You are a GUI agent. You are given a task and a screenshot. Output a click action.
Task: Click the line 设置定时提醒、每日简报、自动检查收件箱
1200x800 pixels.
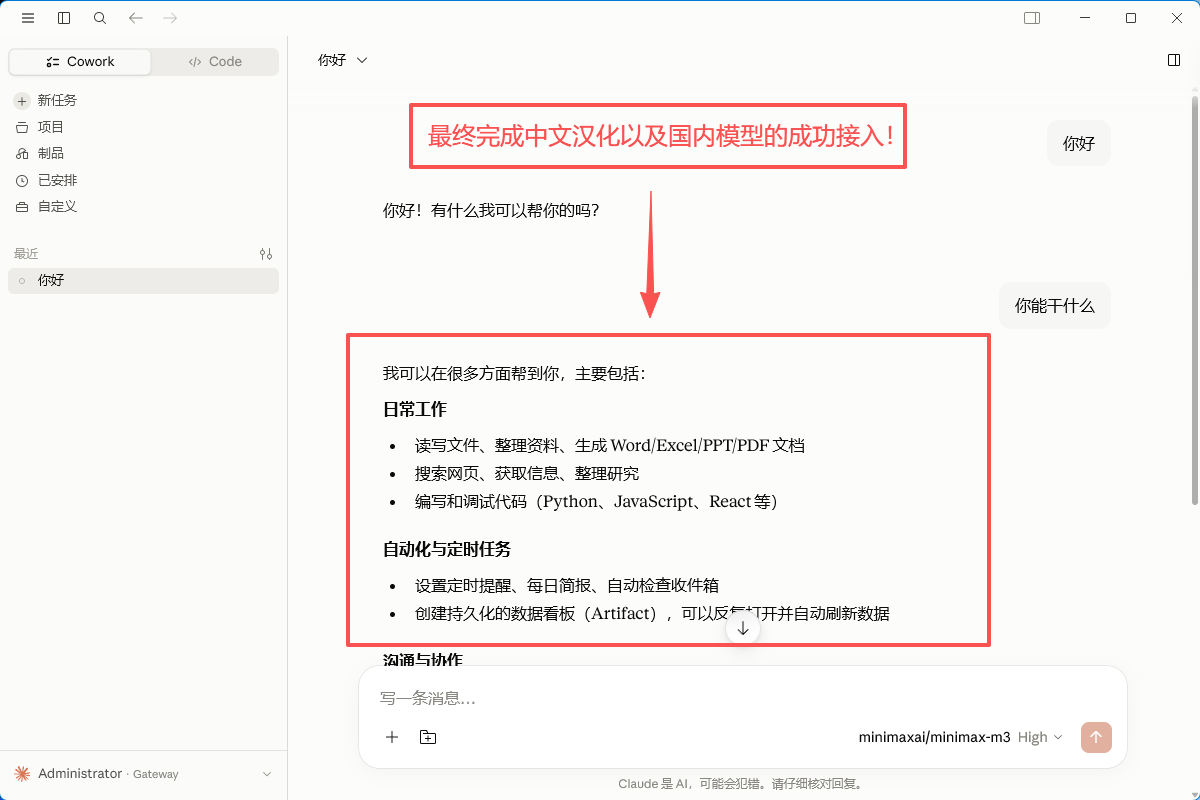[567, 585]
